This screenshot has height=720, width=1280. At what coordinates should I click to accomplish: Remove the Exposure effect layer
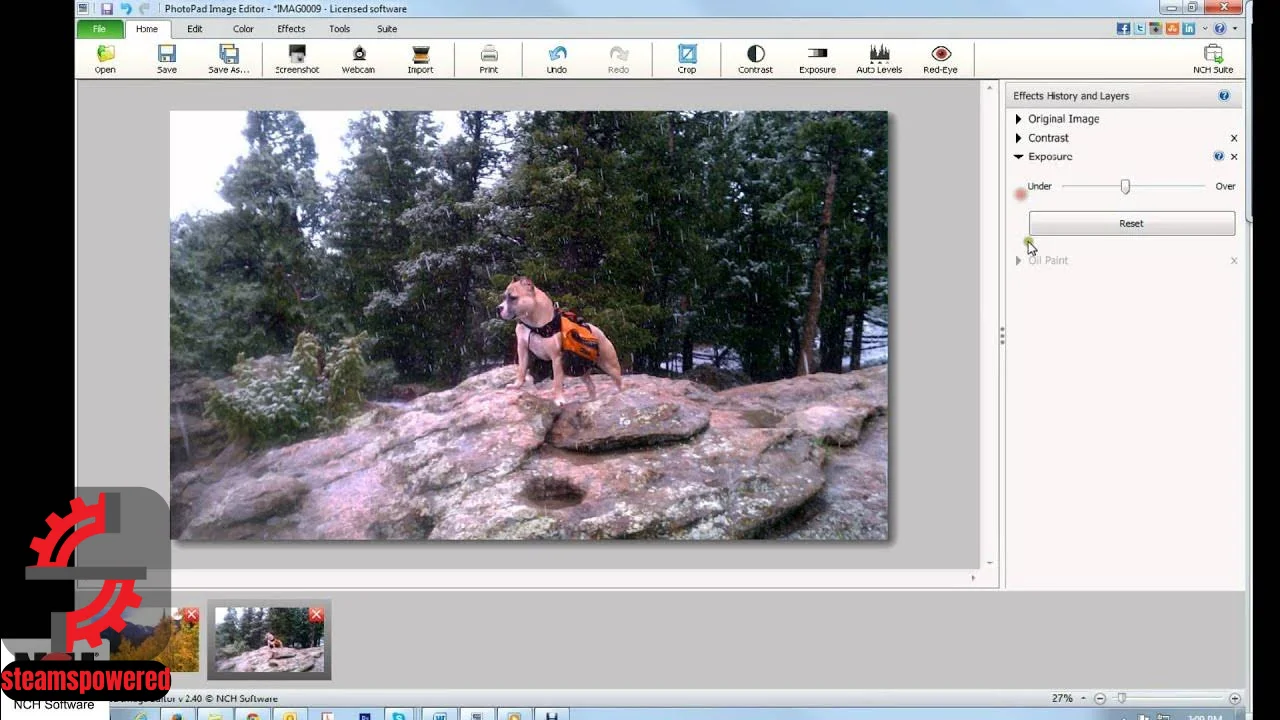point(1234,157)
